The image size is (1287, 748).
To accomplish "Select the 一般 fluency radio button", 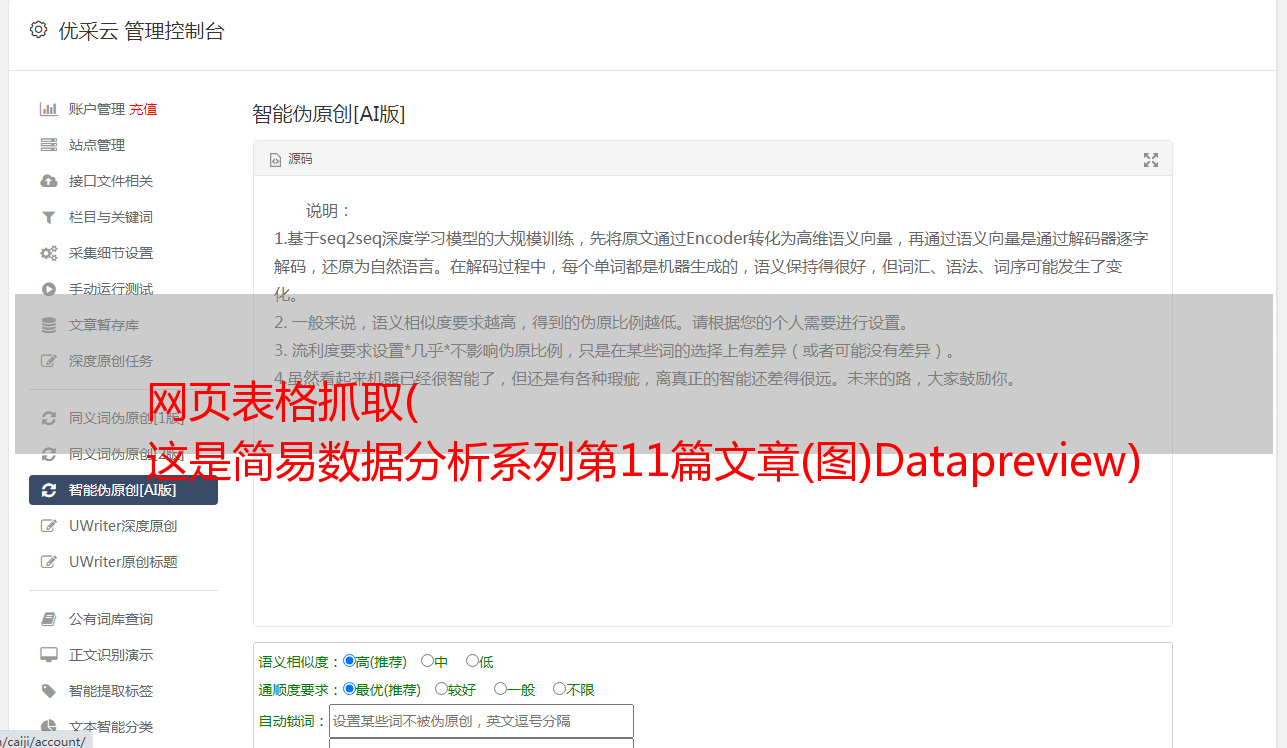I will point(500,689).
